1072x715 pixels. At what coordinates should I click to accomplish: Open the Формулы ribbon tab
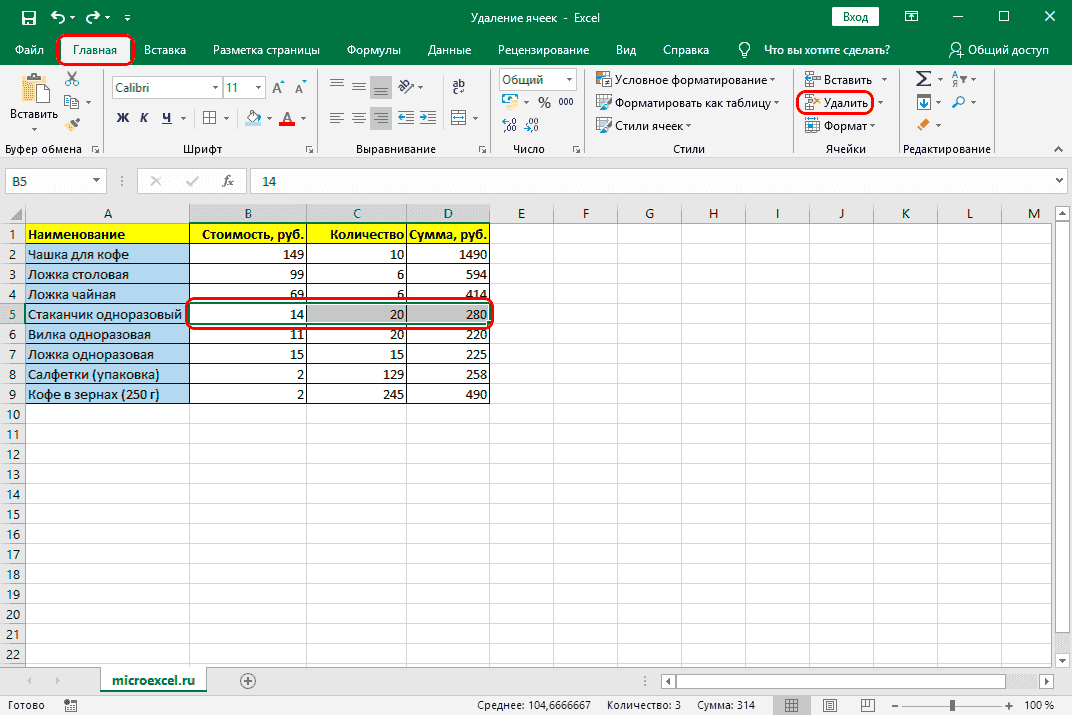click(x=373, y=50)
